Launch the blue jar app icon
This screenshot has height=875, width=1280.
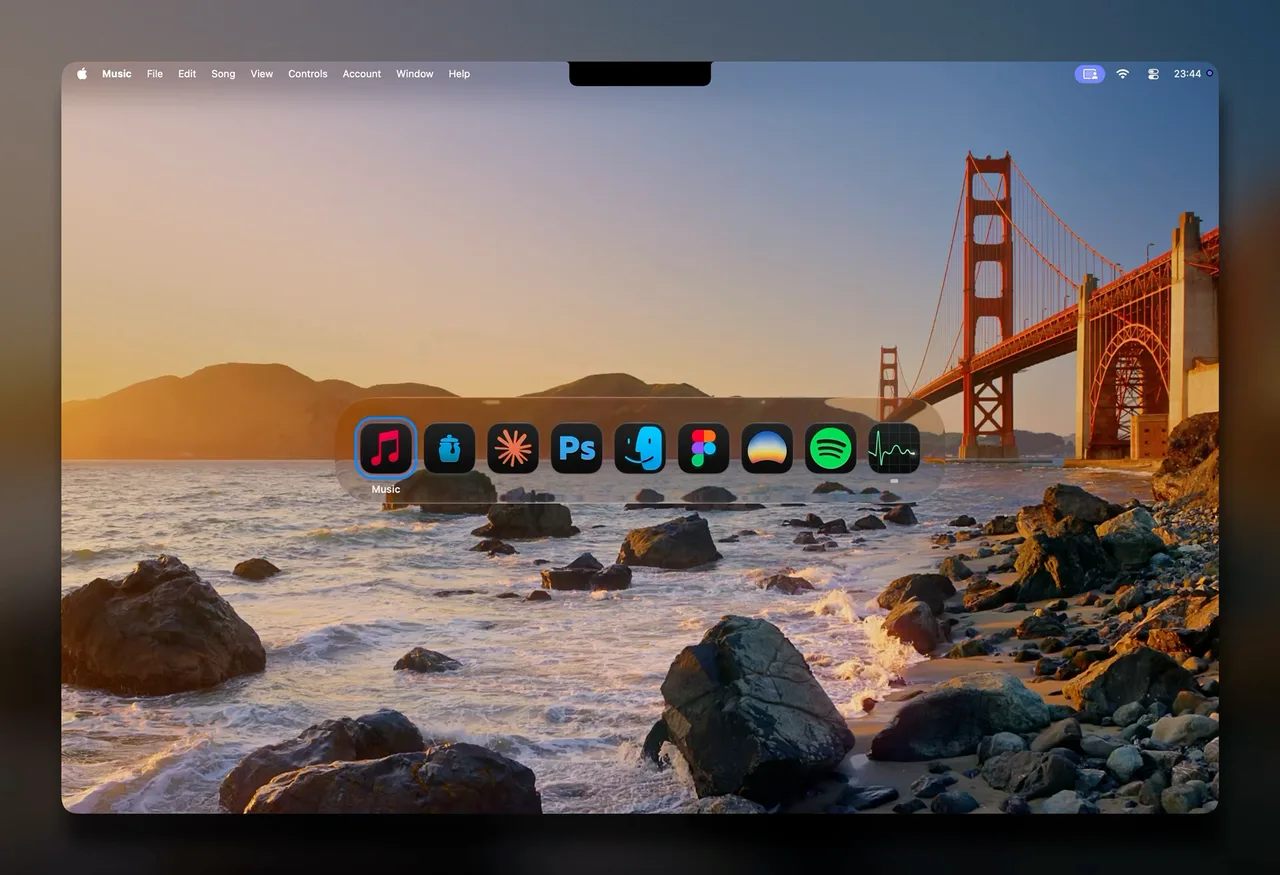pos(449,448)
